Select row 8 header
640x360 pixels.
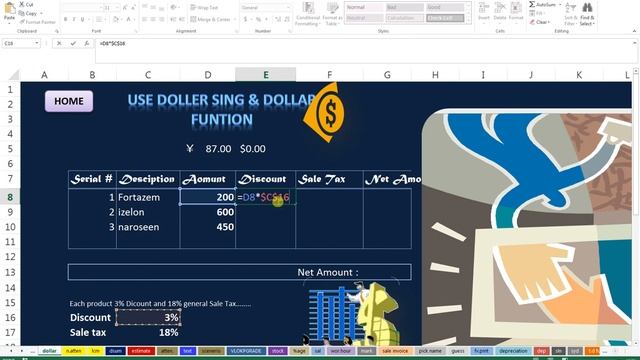[x=10, y=197]
